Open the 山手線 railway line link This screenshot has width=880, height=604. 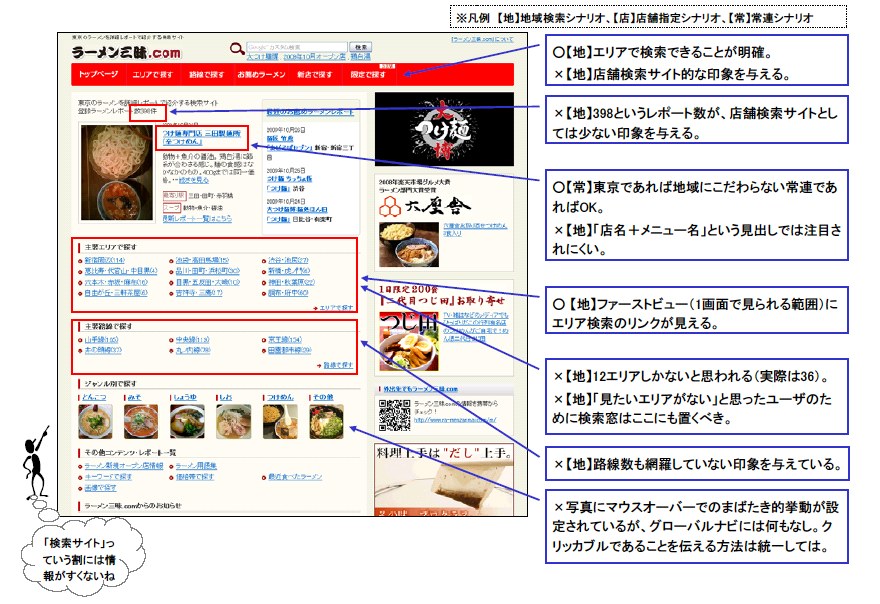click(102, 340)
